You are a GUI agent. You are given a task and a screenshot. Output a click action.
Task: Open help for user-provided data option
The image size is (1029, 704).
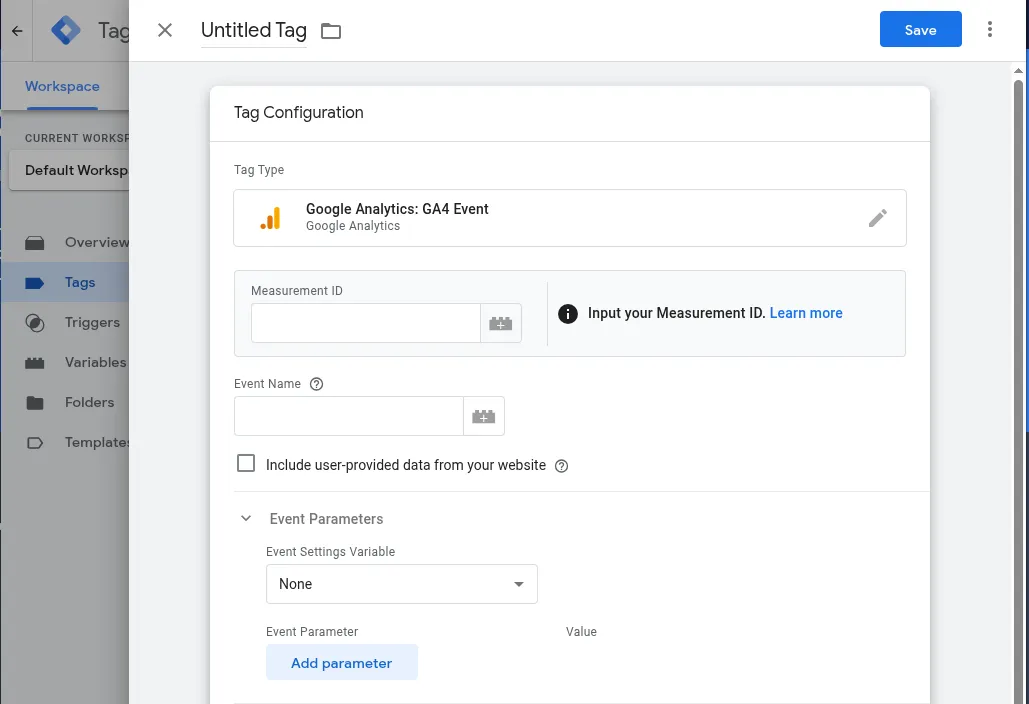(x=561, y=466)
